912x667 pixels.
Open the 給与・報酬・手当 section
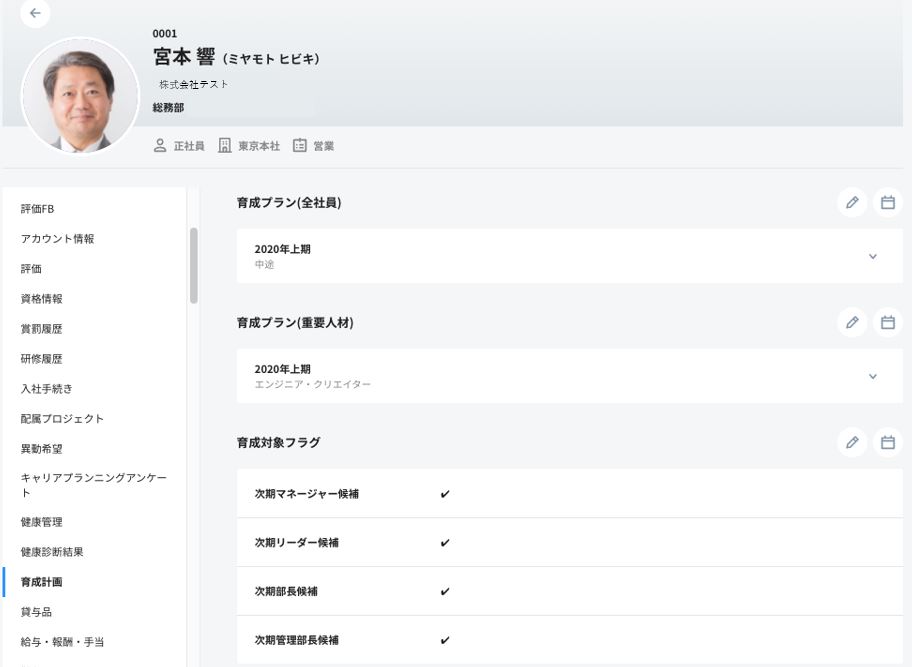[x=62, y=642]
